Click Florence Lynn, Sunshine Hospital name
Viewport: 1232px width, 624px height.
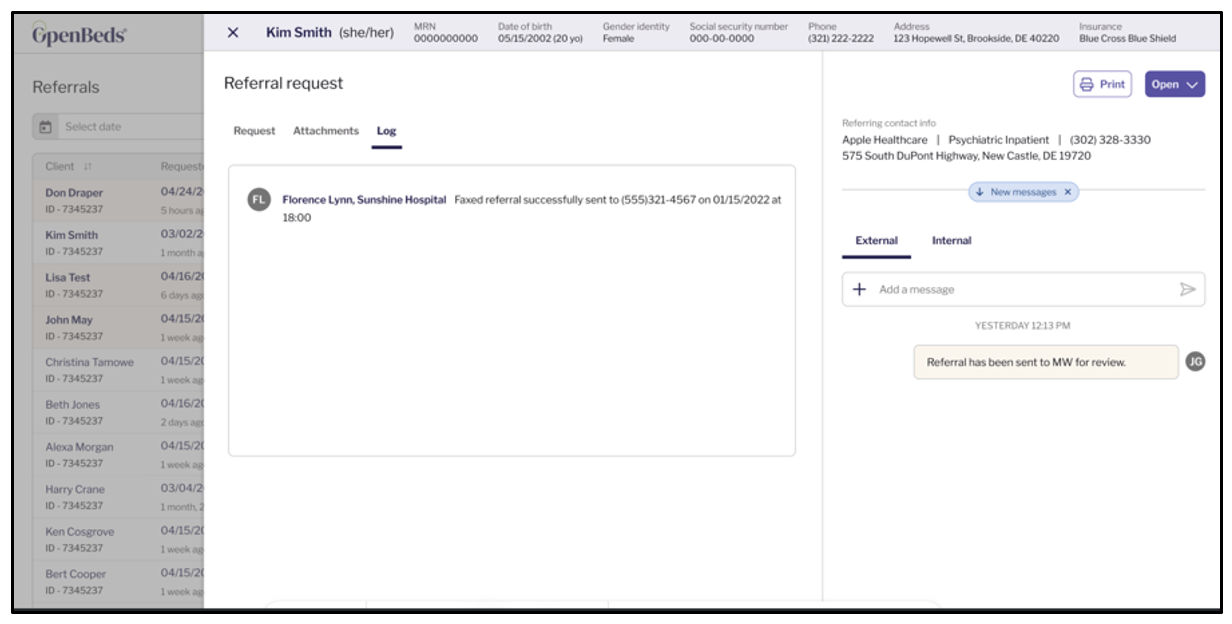point(364,200)
